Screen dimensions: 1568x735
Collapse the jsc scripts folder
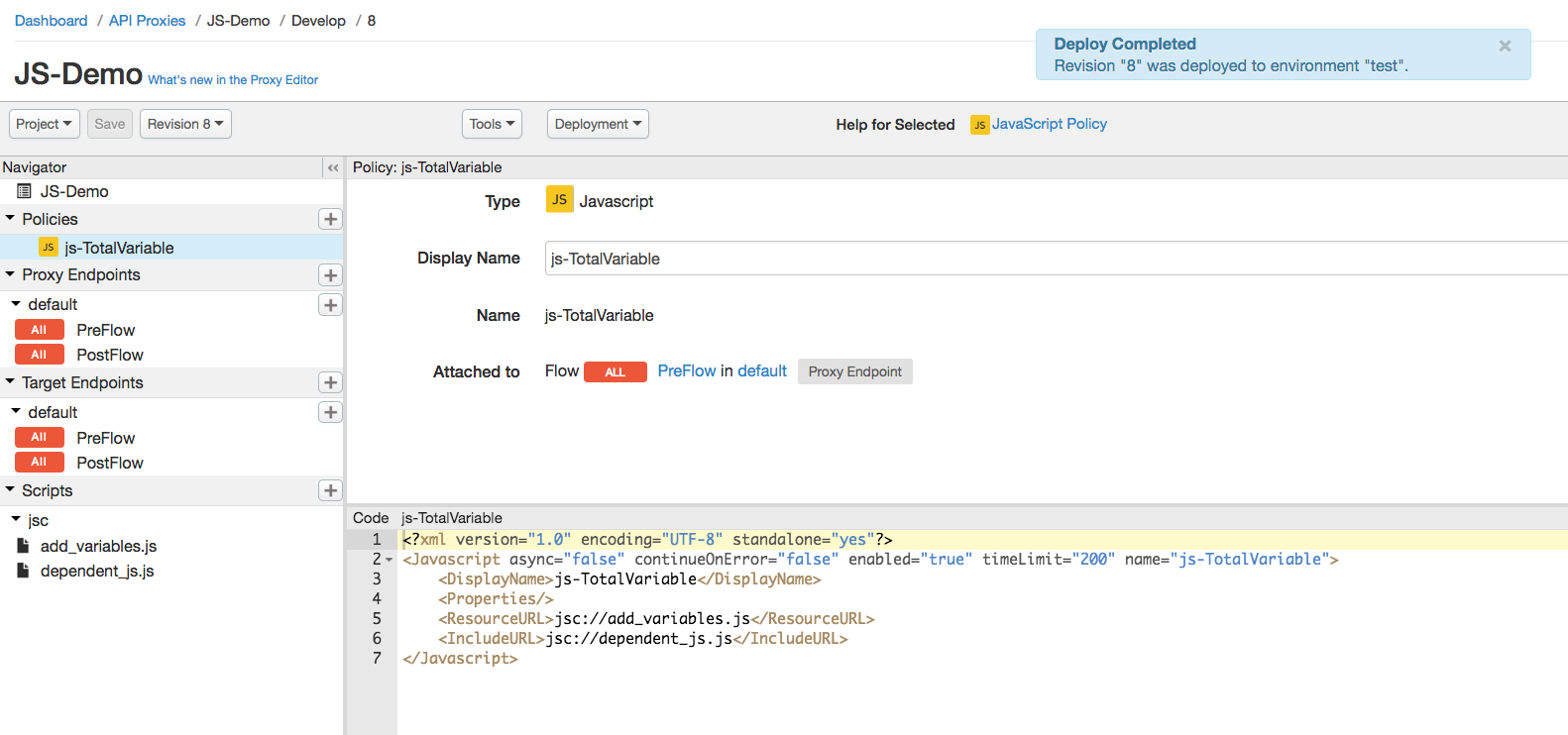click(16, 519)
